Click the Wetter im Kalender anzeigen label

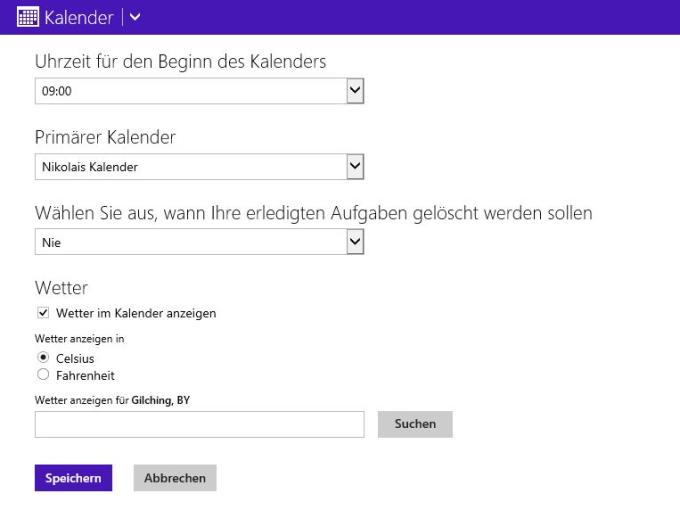(x=136, y=313)
